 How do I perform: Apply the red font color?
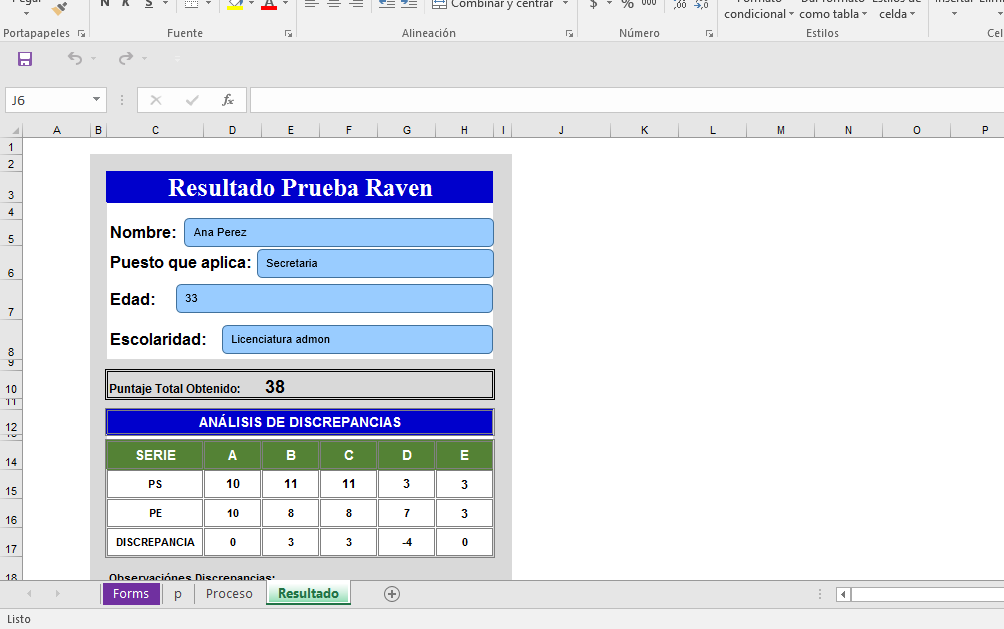pyautogui.click(x=269, y=4)
